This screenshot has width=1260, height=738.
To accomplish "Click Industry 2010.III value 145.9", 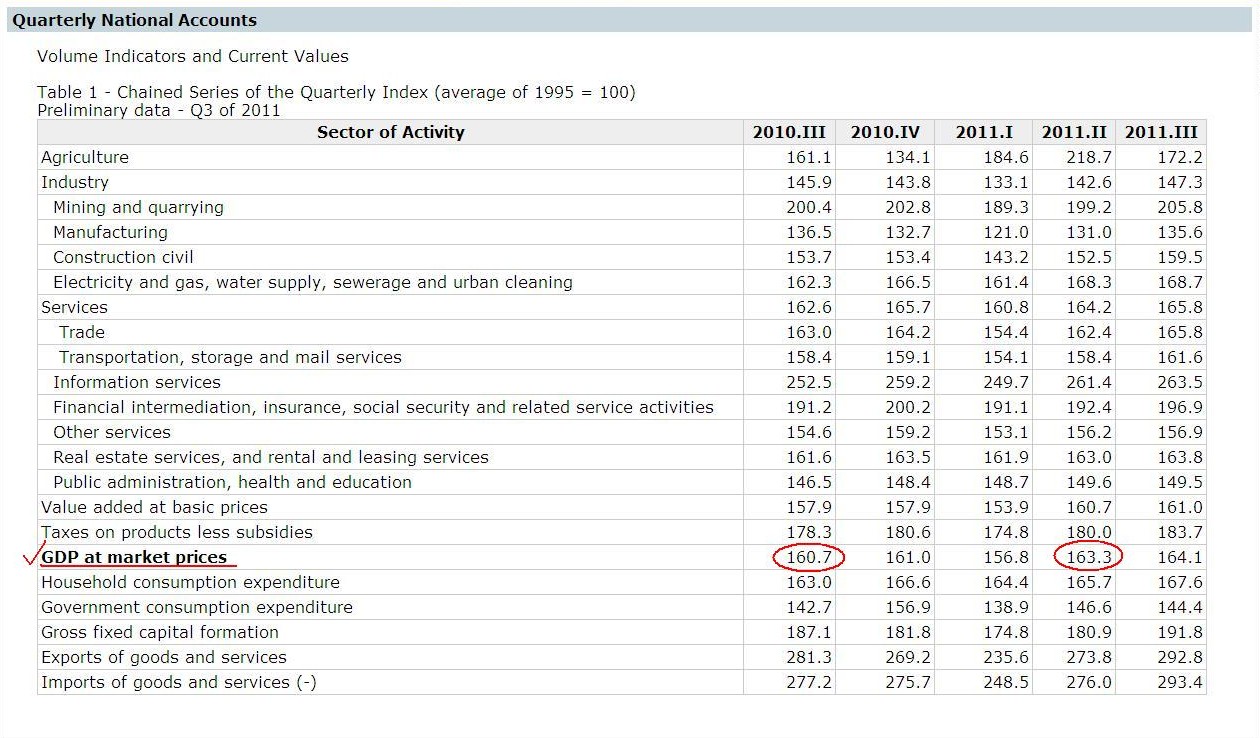I will click(x=809, y=182).
